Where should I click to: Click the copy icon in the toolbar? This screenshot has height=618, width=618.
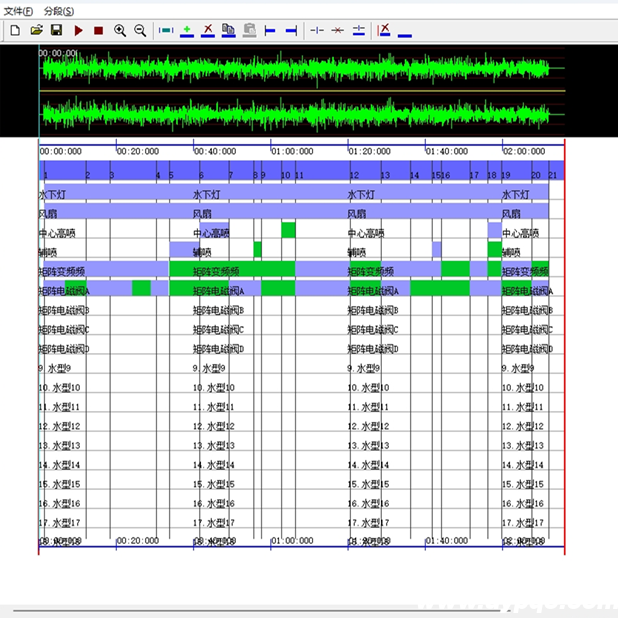229,31
